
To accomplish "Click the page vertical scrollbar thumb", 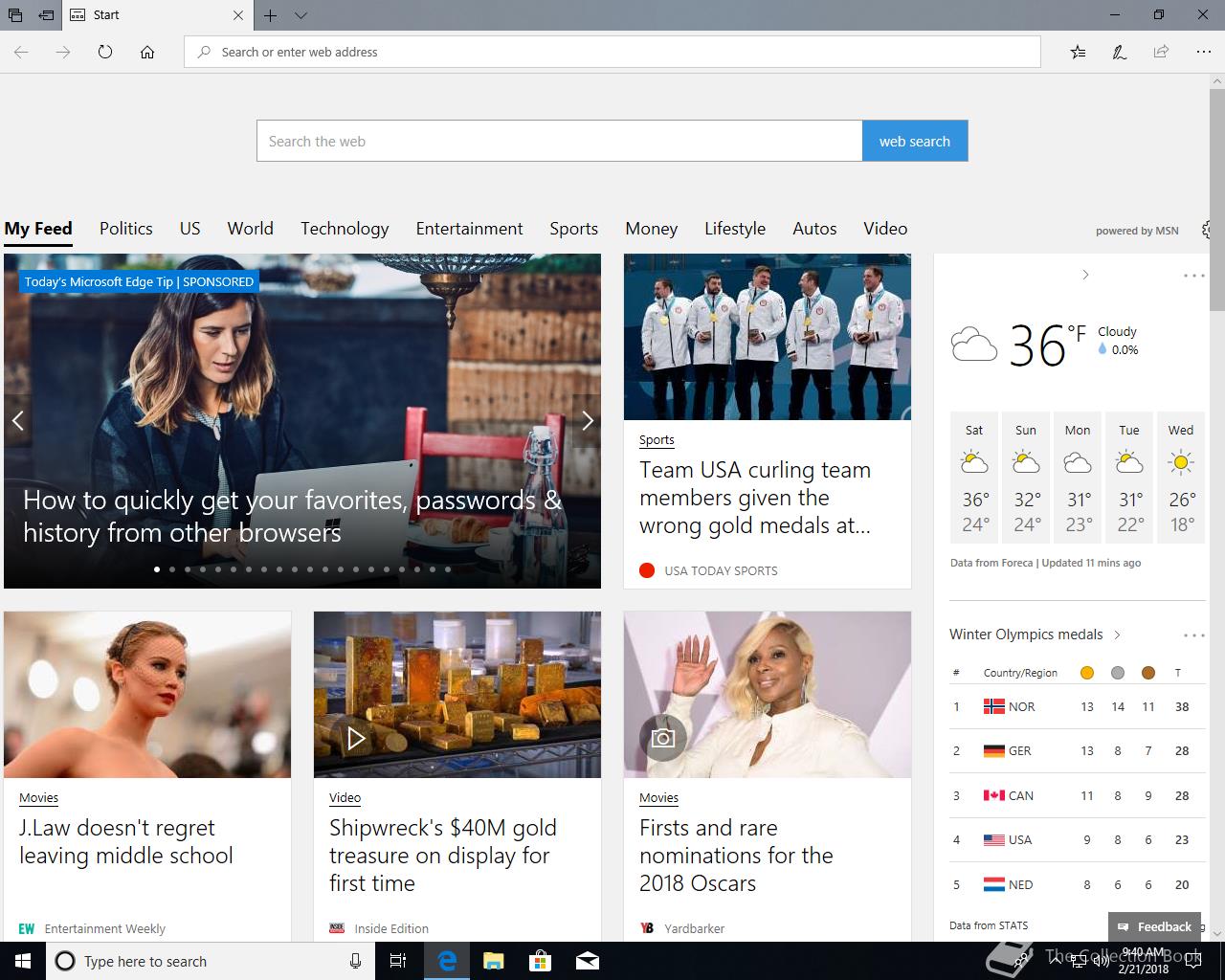I will point(1216,198).
